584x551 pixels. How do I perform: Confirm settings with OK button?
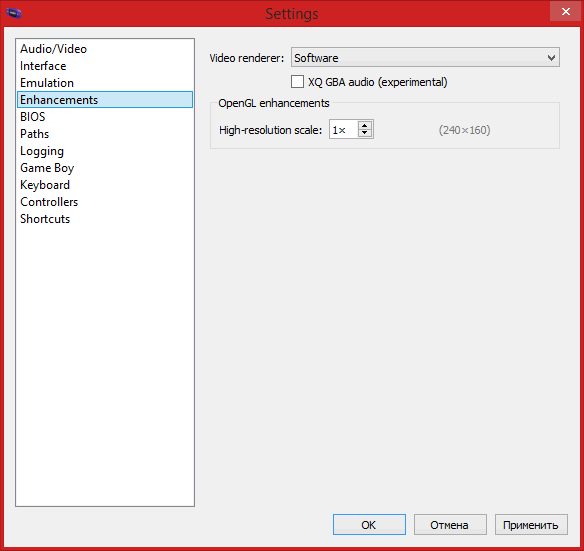click(x=369, y=525)
